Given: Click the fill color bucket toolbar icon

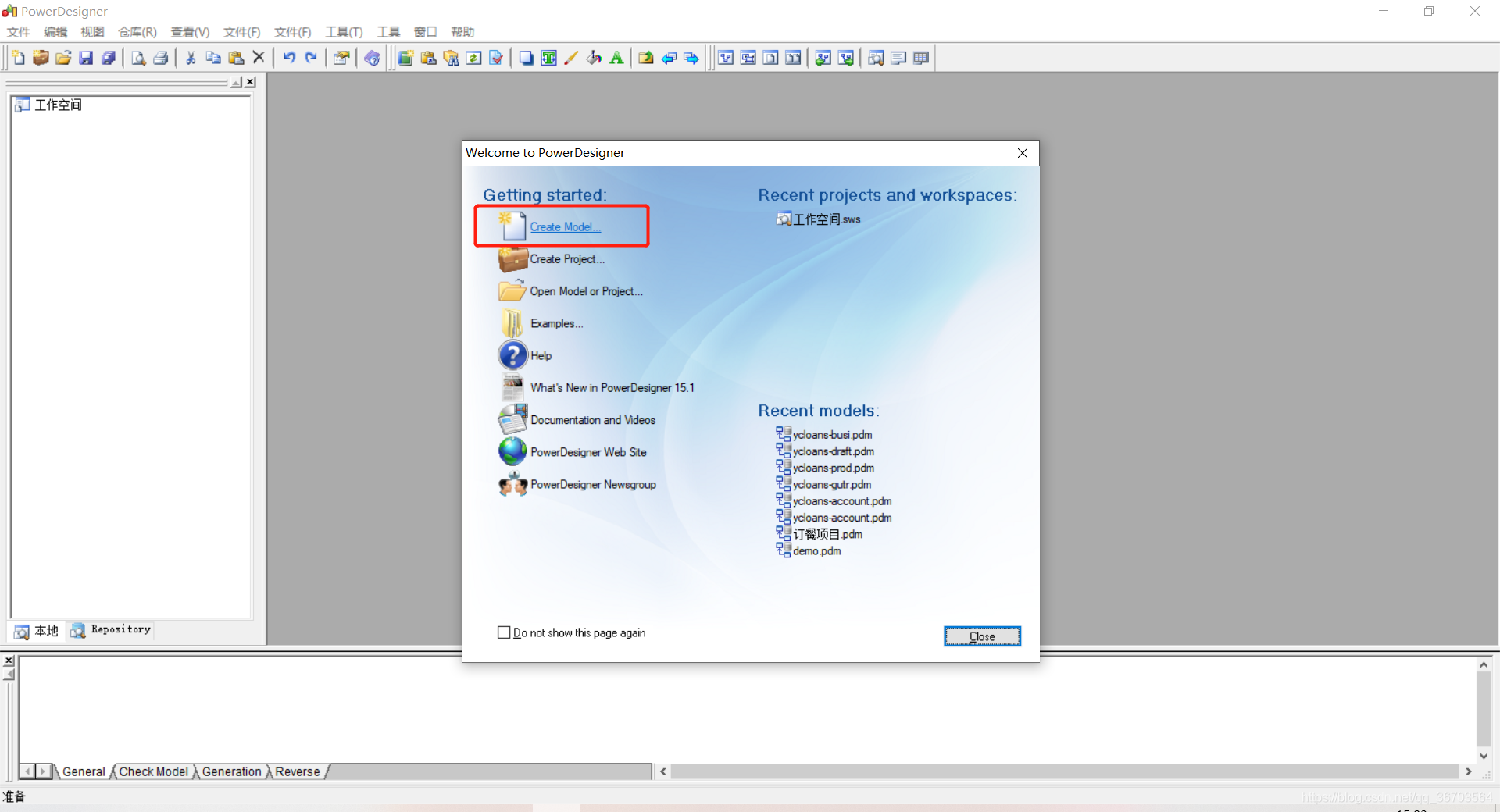Looking at the screenshot, I should coord(594,58).
